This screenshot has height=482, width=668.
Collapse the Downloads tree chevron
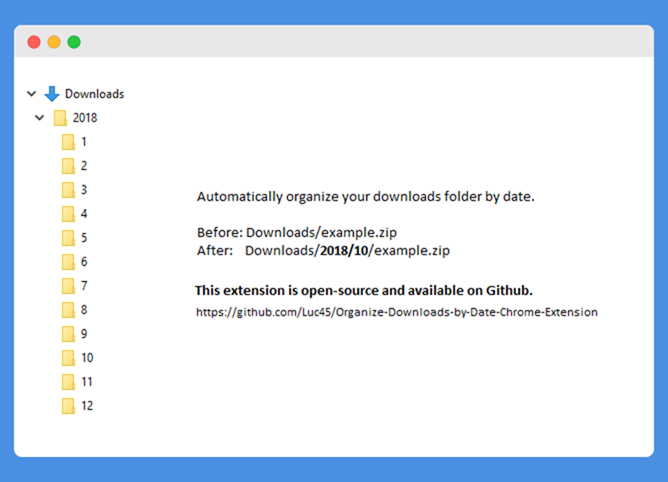pyautogui.click(x=32, y=94)
